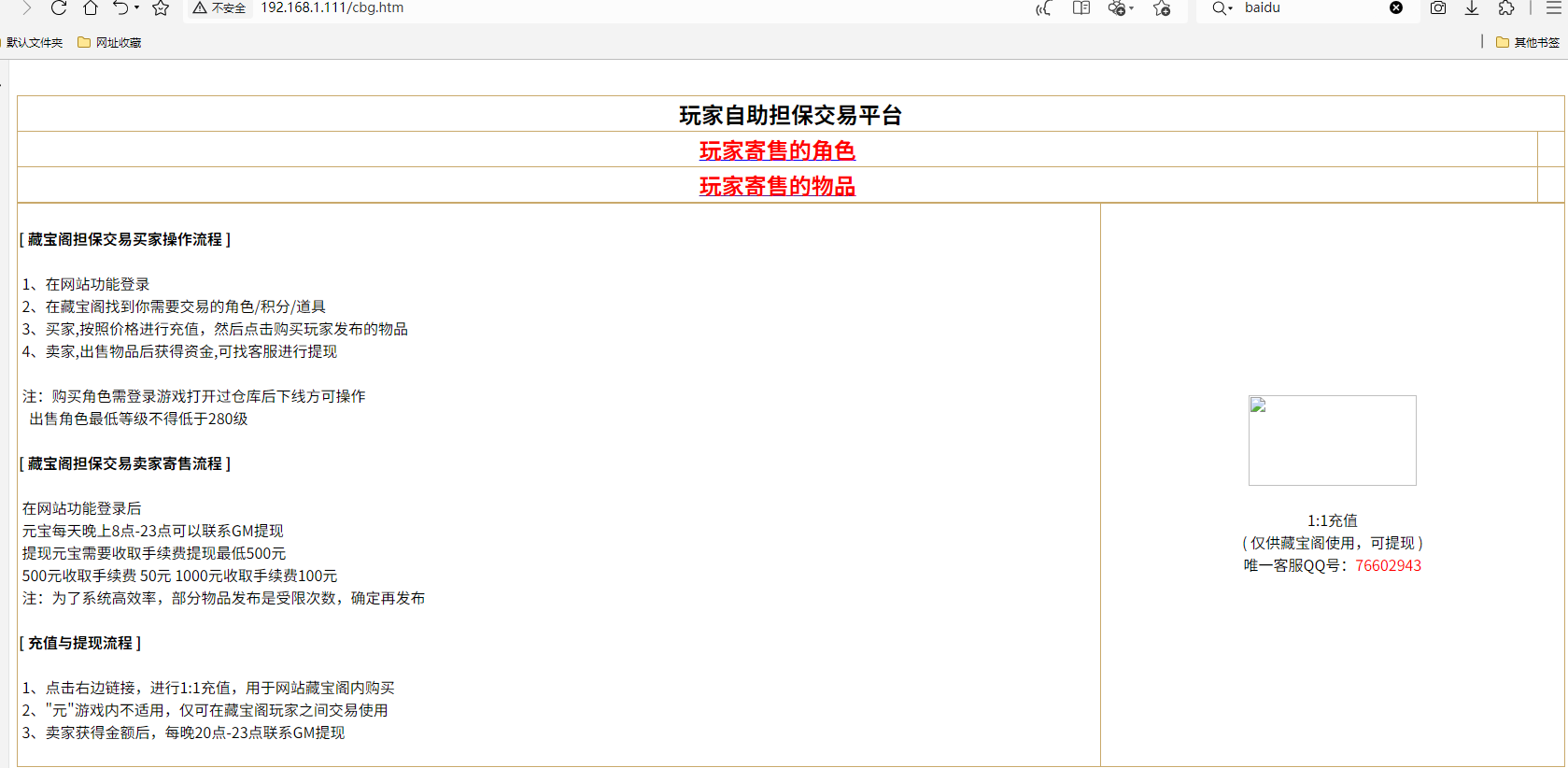Click the line 提现元宝需要收取手续费提现最低500元
This screenshot has width=1568, height=768.
coord(154,553)
